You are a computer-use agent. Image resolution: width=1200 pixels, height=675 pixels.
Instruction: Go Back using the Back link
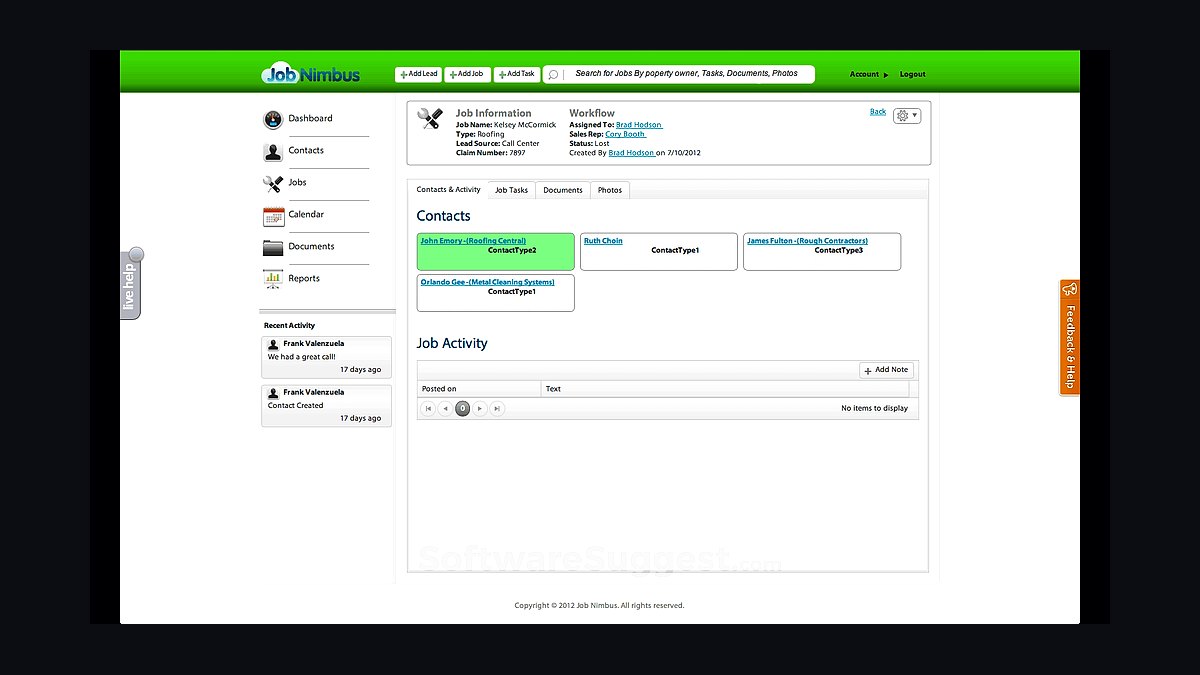(878, 112)
